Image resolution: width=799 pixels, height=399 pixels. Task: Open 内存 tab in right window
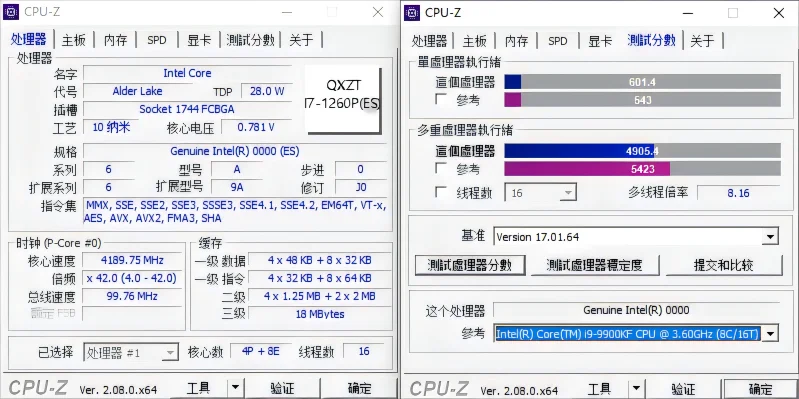pos(517,41)
